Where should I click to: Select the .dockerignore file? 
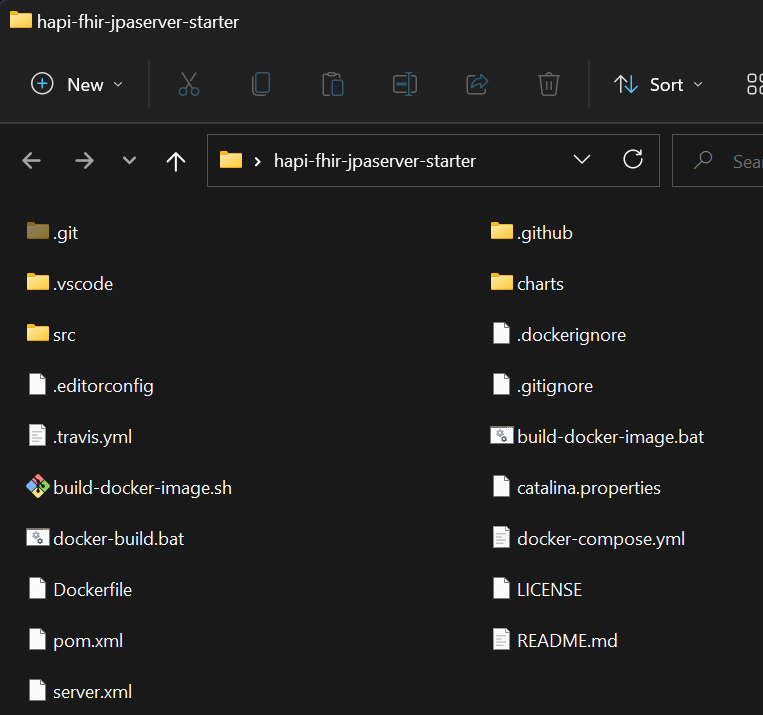pyautogui.click(x=559, y=335)
